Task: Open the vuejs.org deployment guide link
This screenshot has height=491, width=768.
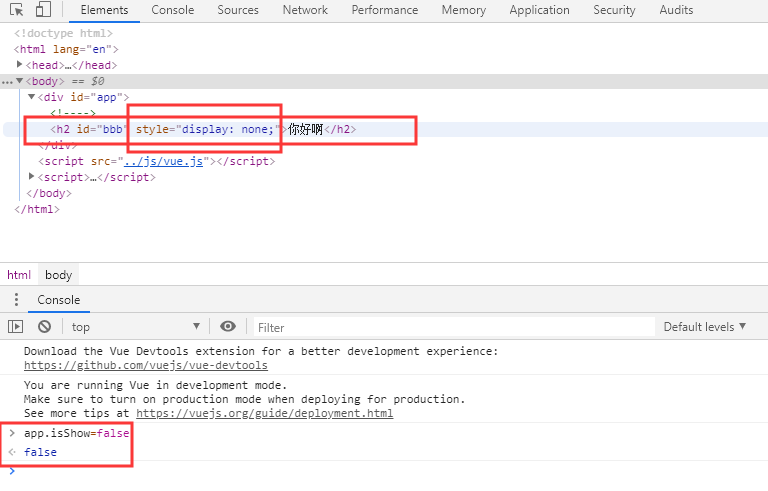Action: 264,414
